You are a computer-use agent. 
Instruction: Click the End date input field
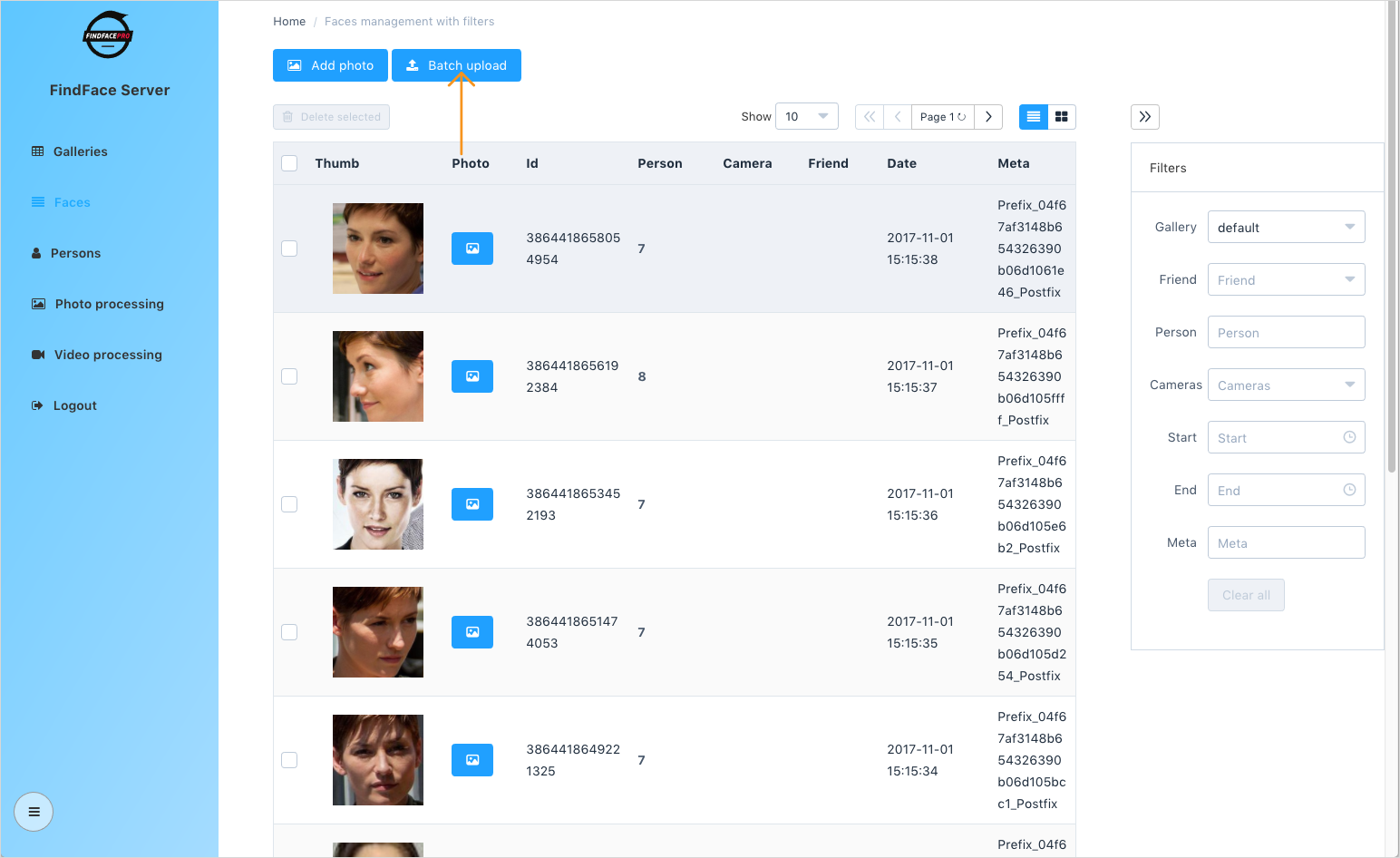pyautogui.click(x=1287, y=490)
